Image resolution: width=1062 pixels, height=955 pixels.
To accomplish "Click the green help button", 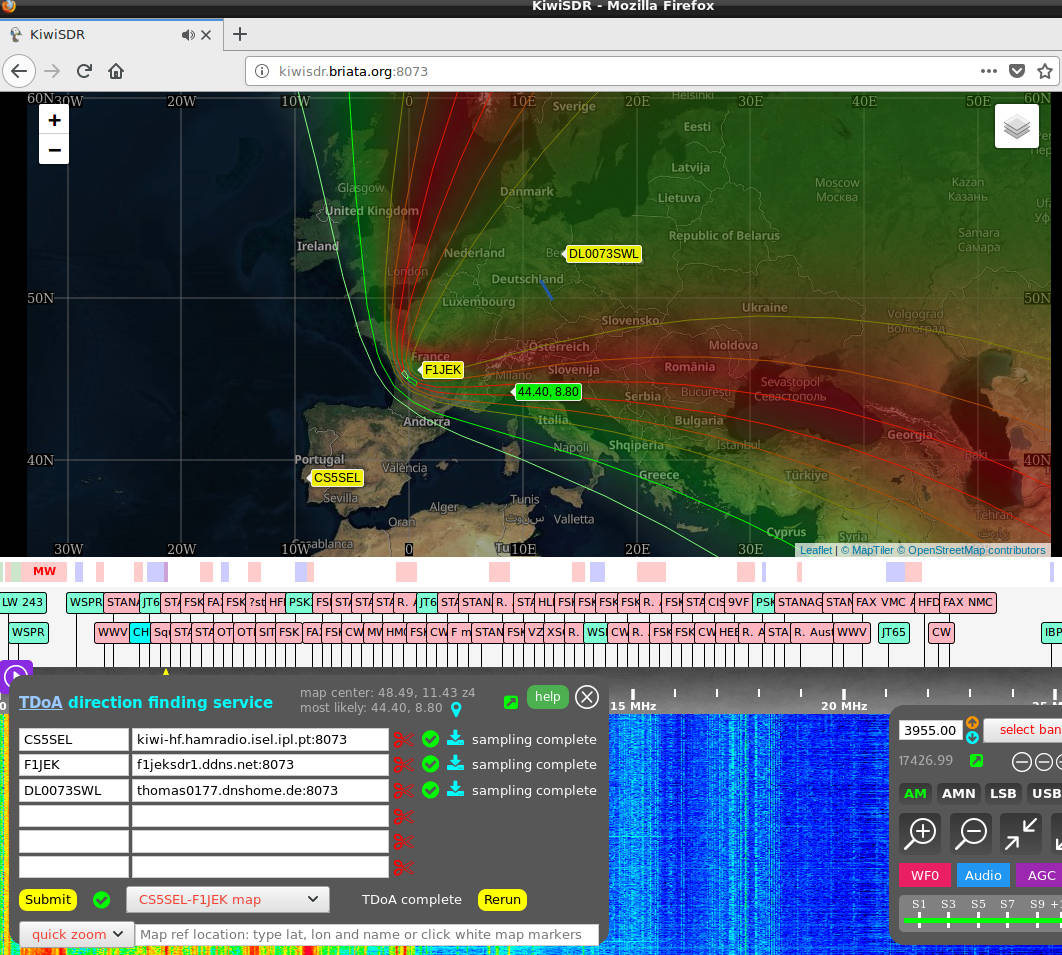I will (x=547, y=697).
